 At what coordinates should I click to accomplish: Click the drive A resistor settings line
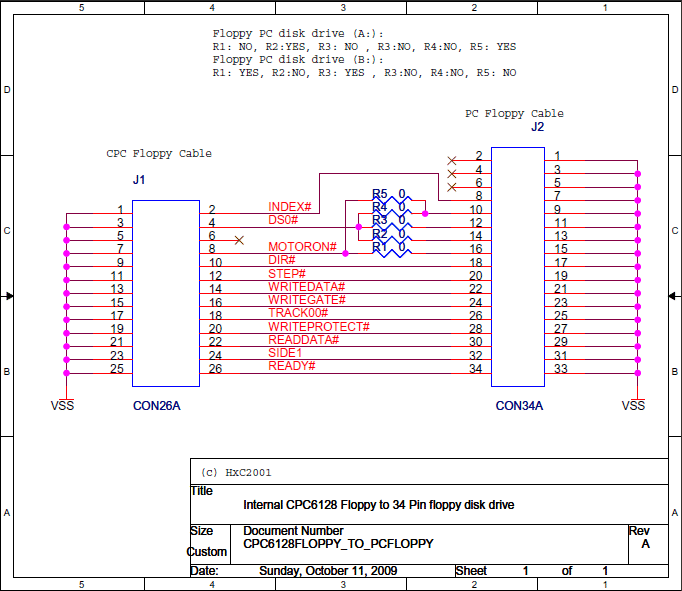(364, 47)
